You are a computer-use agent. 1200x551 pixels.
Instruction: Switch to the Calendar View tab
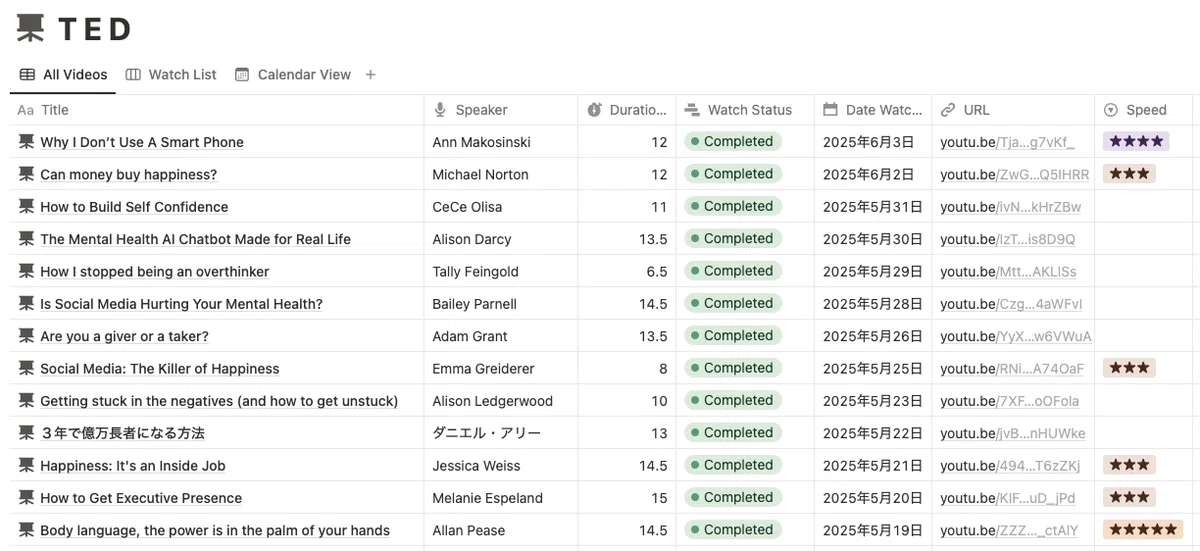pos(293,74)
